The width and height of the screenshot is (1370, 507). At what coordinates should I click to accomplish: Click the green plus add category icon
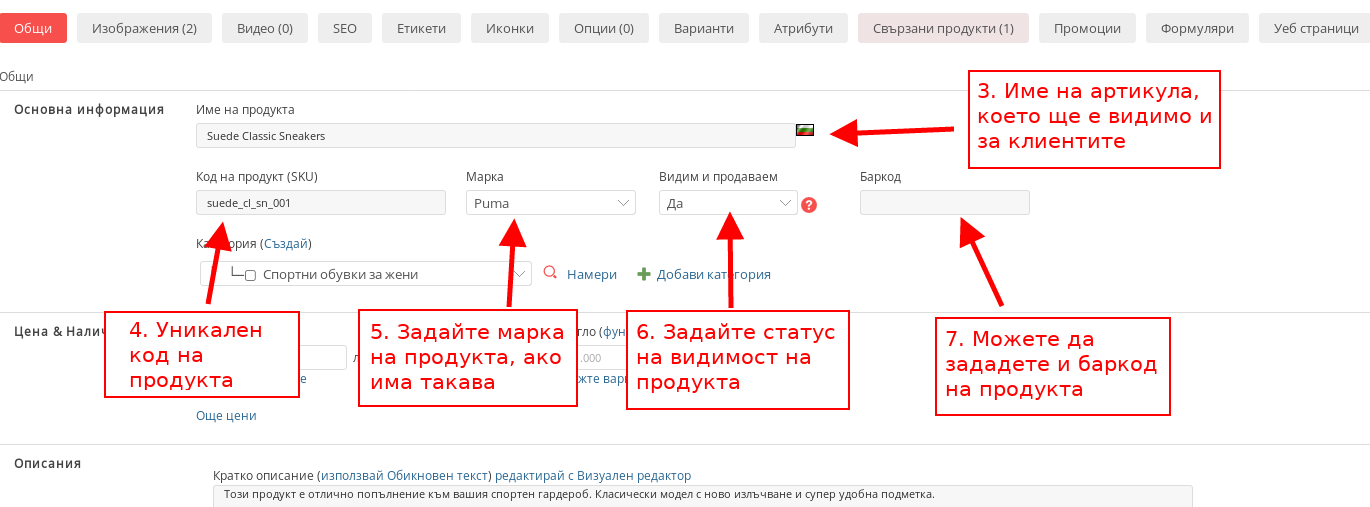coord(644,274)
